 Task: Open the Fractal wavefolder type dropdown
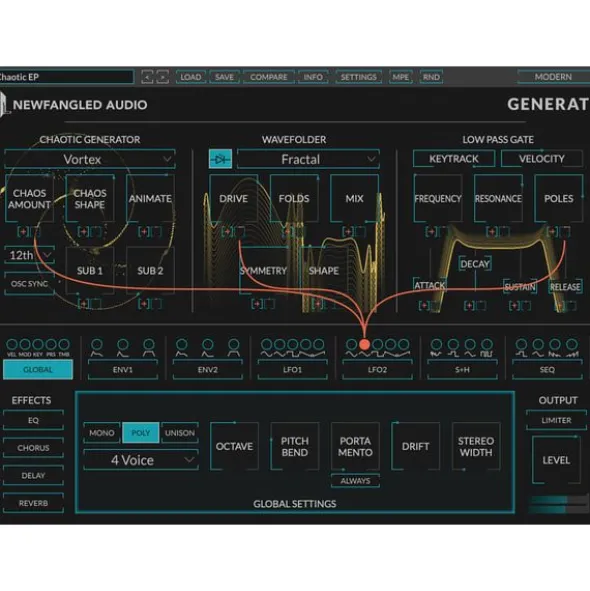tap(308, 159)
